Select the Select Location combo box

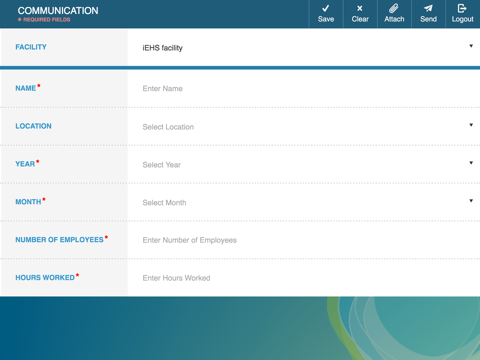[x=304, y=127]
